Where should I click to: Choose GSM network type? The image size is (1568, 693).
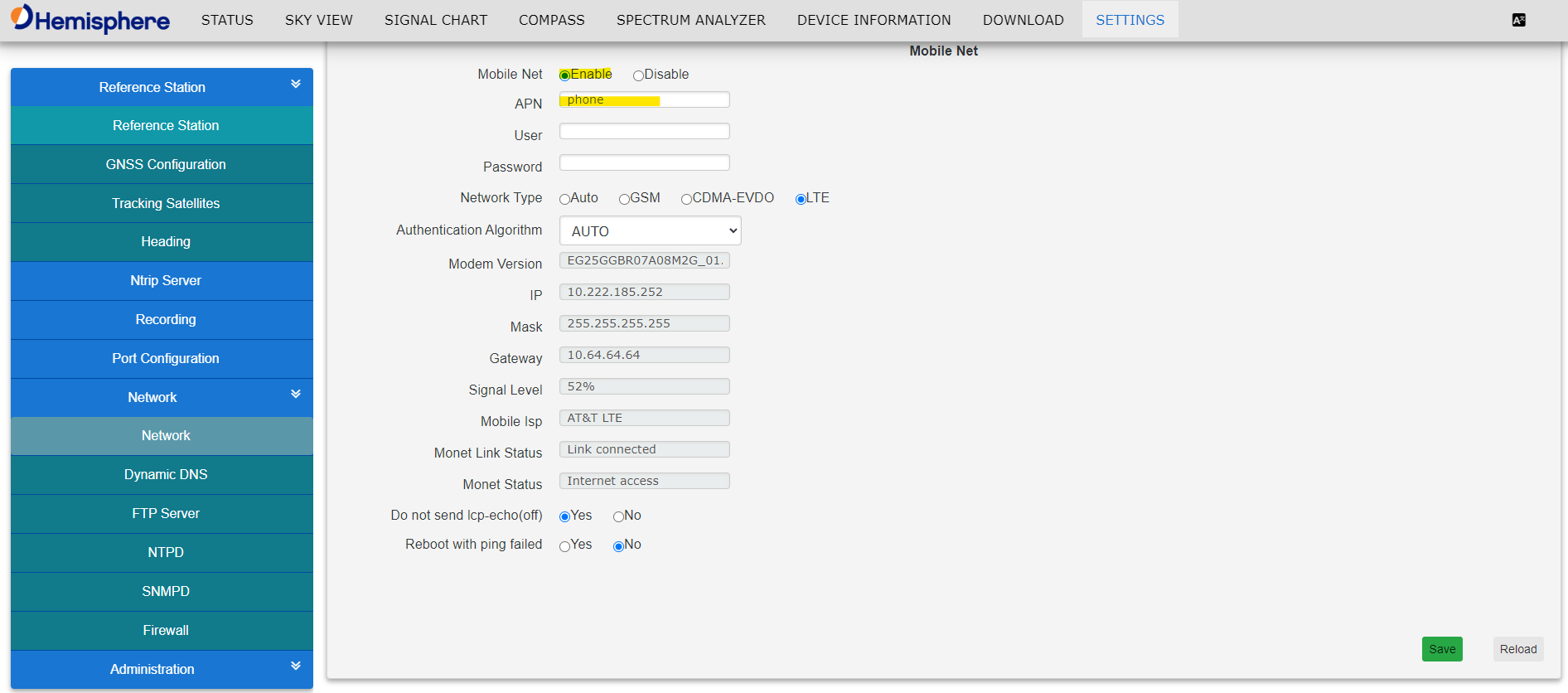624,199
